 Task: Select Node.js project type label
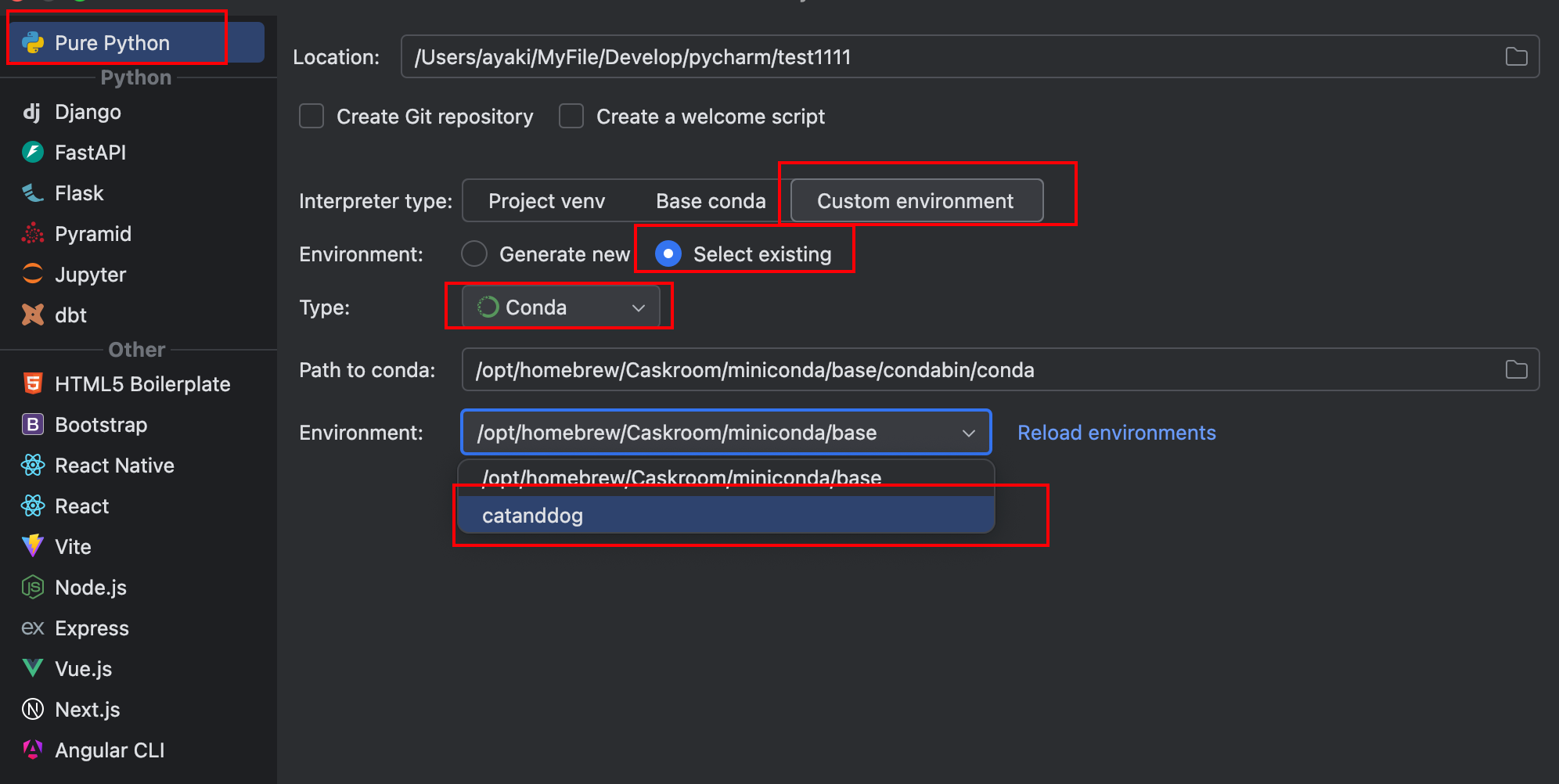[x=91, y=588]
